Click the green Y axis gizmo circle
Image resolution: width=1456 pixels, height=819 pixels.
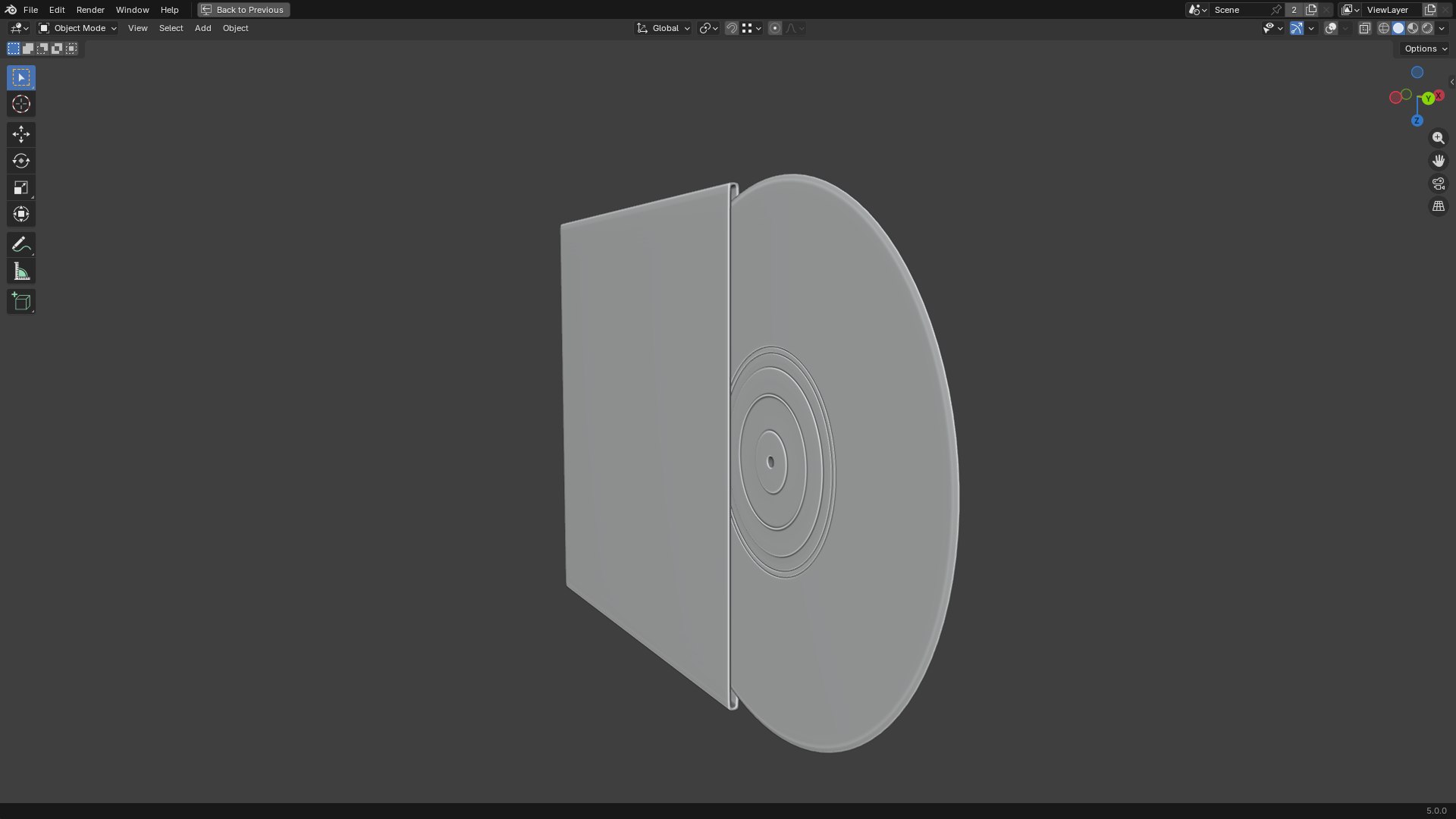click(1429, 99)
